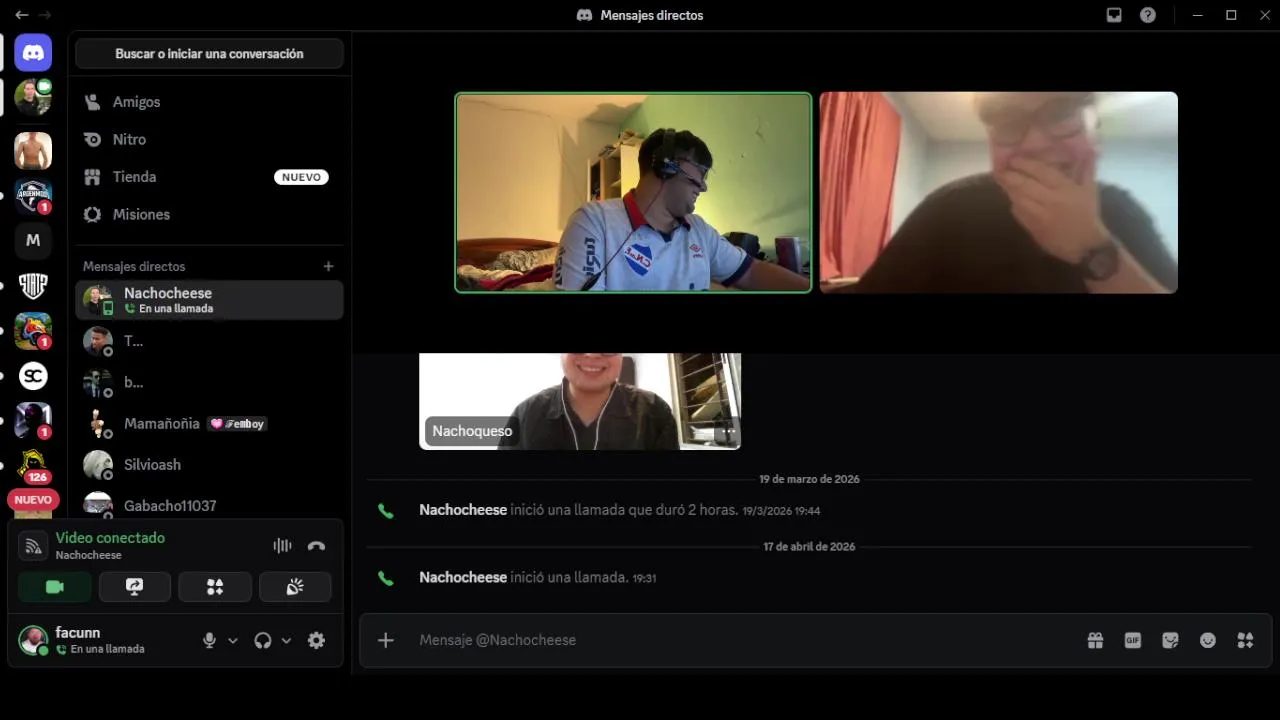The height and width of the screenshot is (720, 1280).
Task: Open the Silvioash direct message
Action: tap(209, 464)
